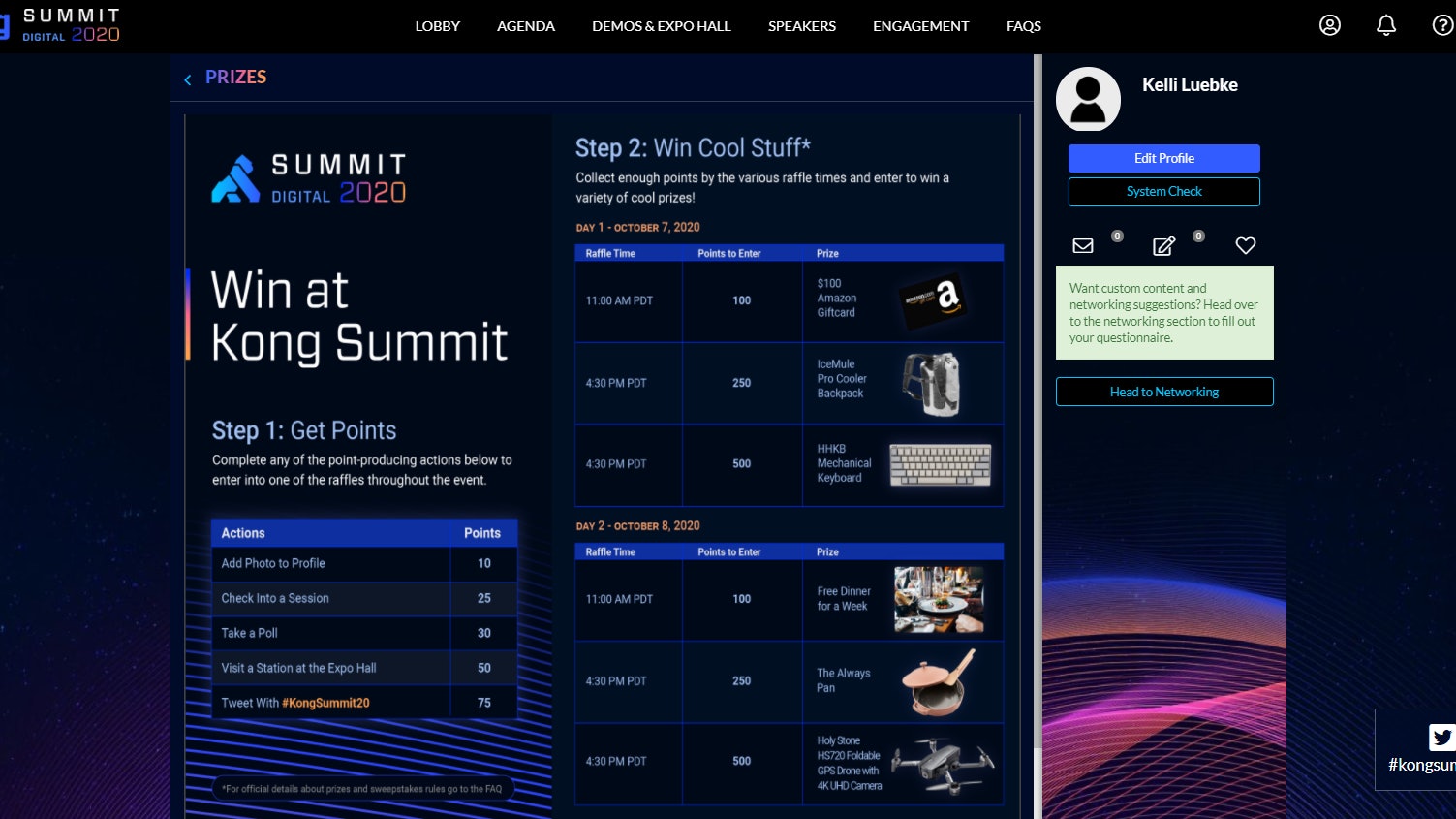This screenshot has height=819, width=1456.
Task: Click the Amazon gift card prize image
Action: pos(932,300)
